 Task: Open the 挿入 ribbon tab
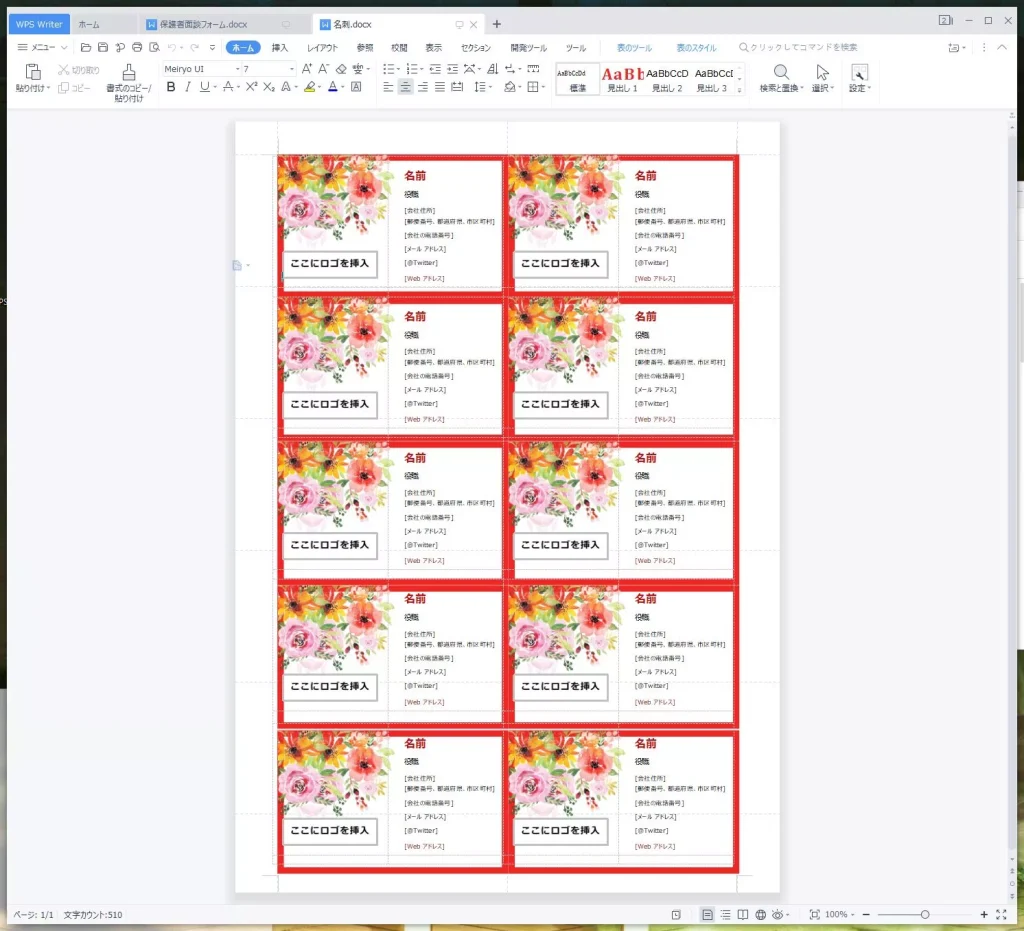tap(280, 48)
